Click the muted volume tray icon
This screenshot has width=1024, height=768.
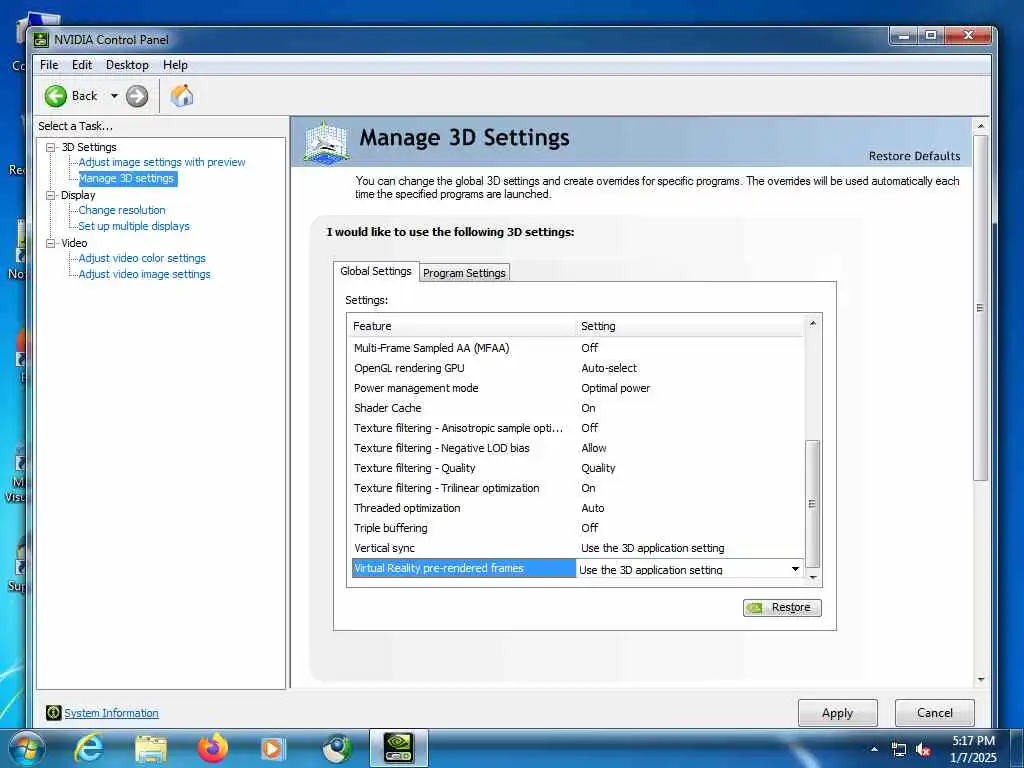tap(923, 750)
